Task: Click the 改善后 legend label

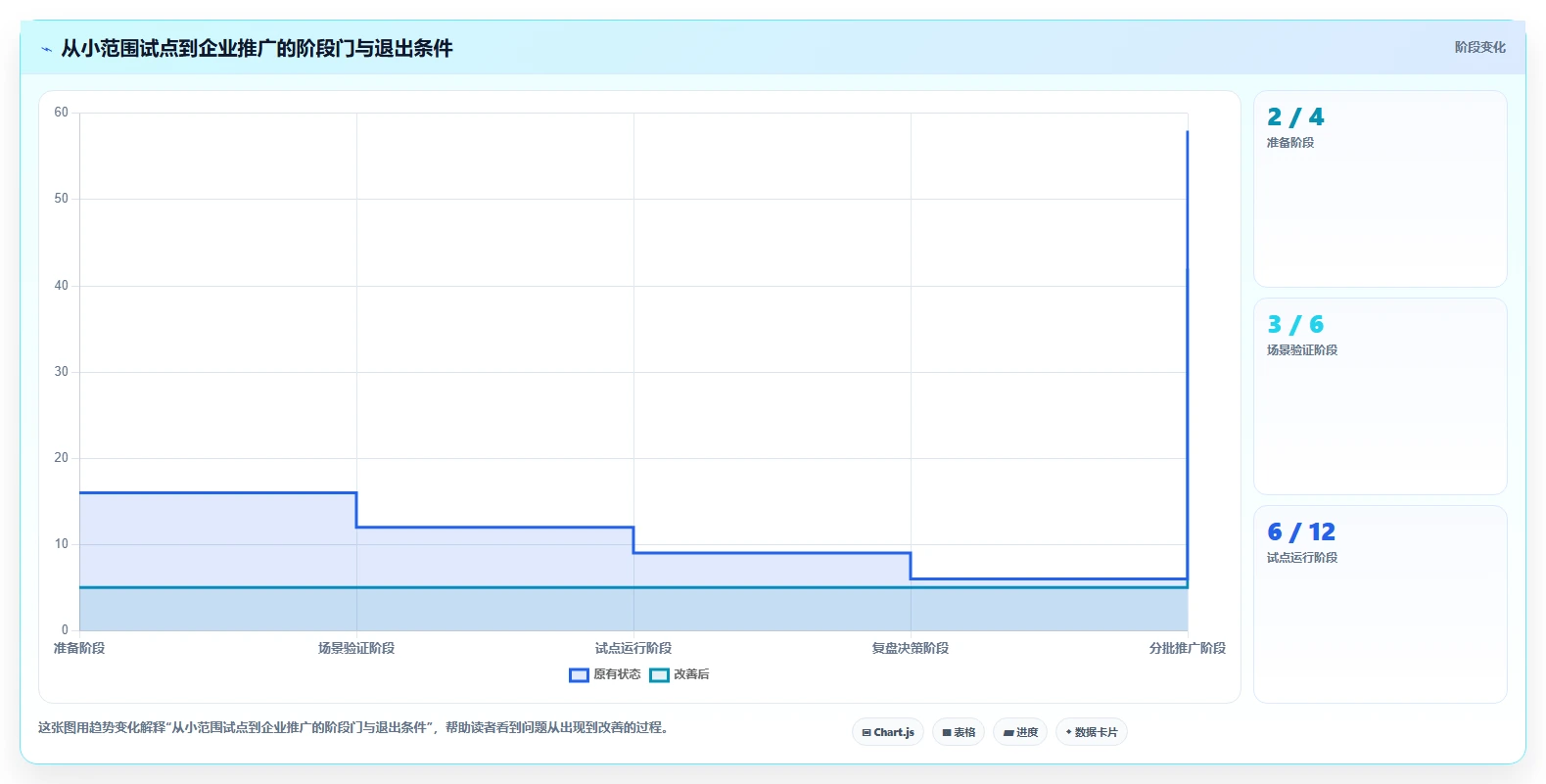Action: [x=691, y=674]
